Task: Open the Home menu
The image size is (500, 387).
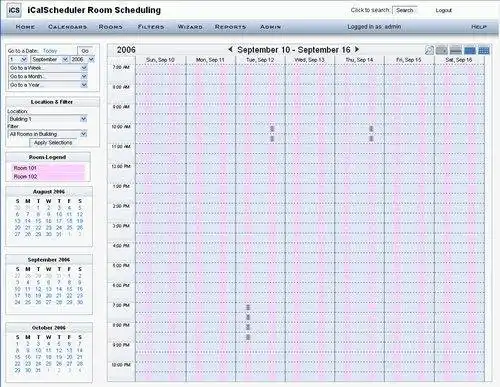Action: 25,27
